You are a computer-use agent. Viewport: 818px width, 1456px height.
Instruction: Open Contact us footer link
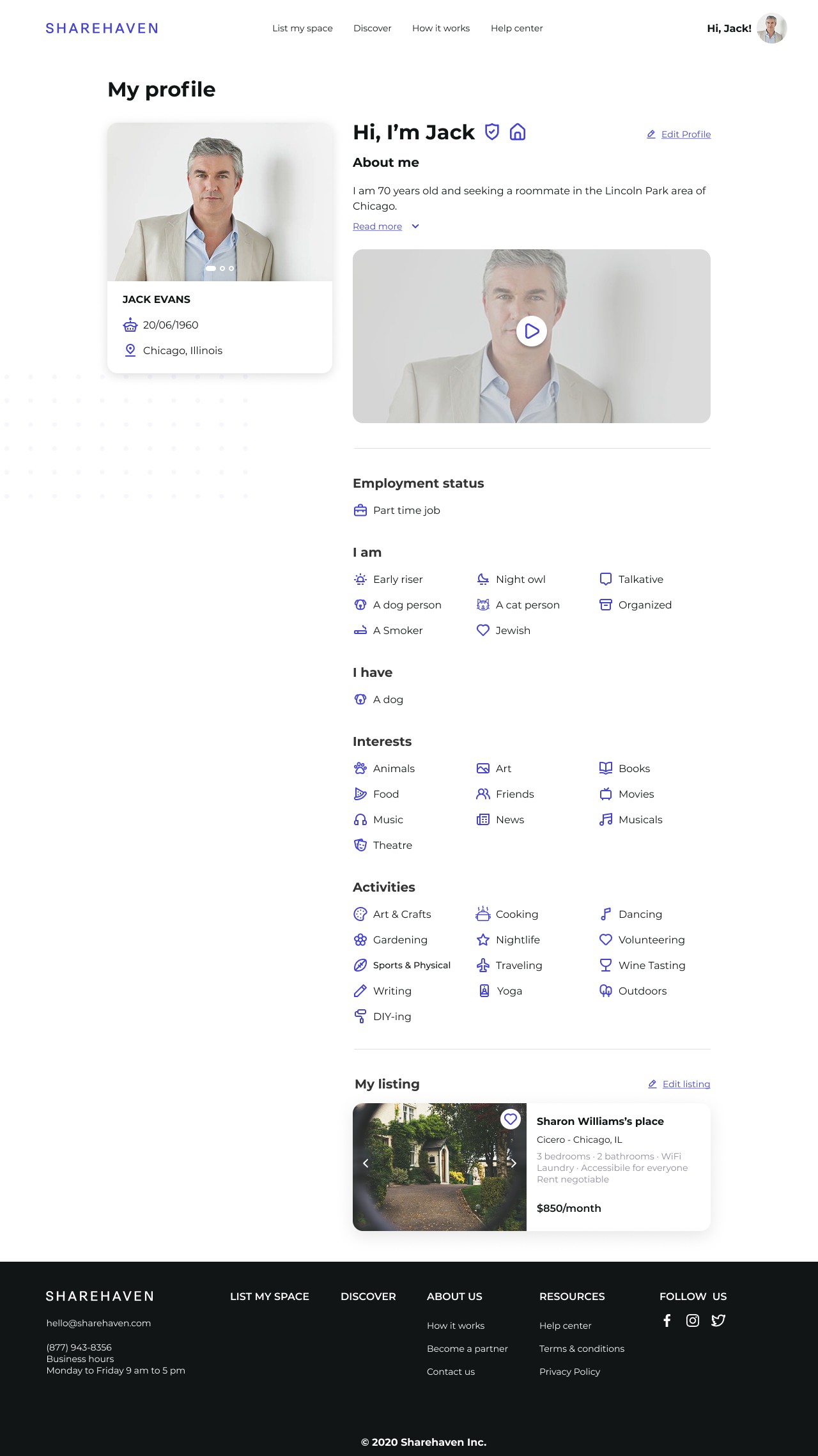coord(451,1372)
